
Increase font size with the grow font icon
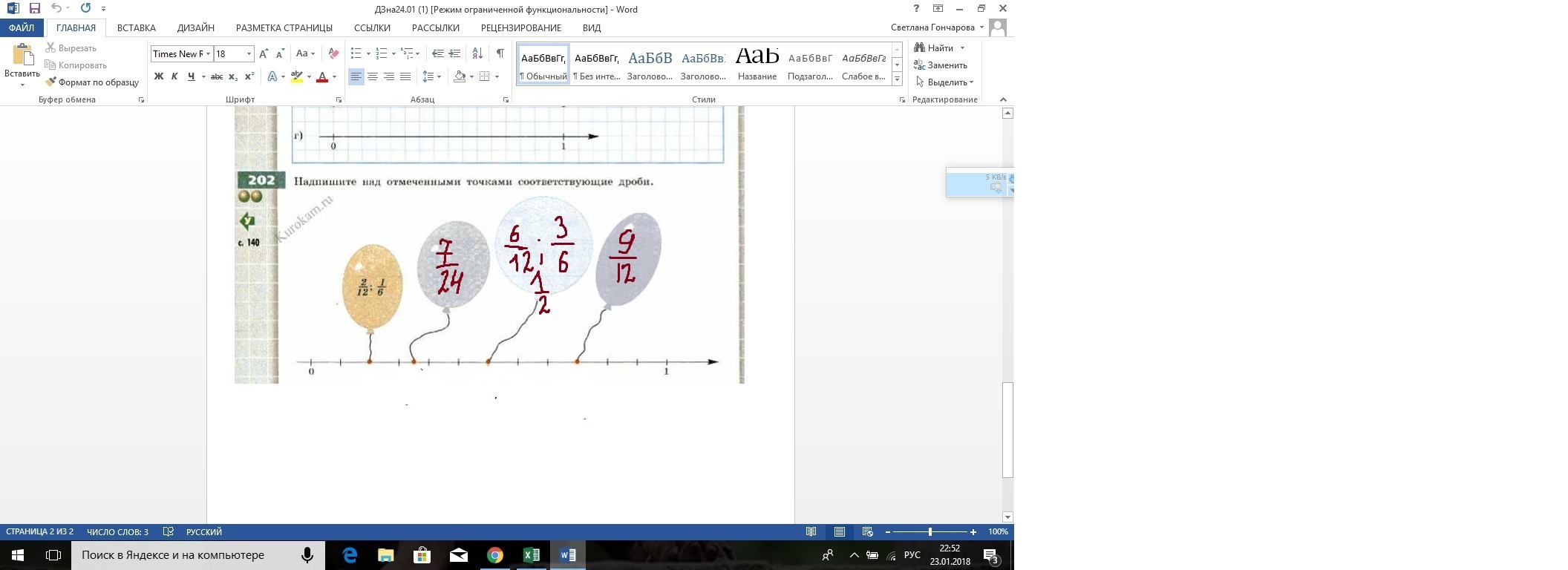pos(264,53)
